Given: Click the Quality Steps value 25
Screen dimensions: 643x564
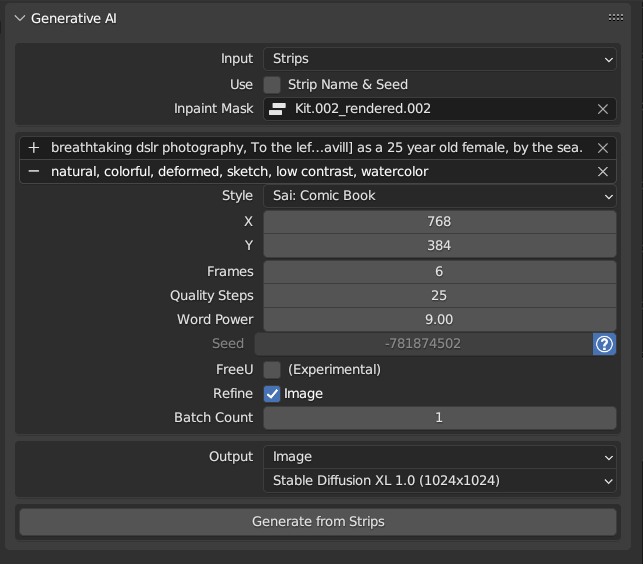Looking at the screenshot, I should coord(440,295).
